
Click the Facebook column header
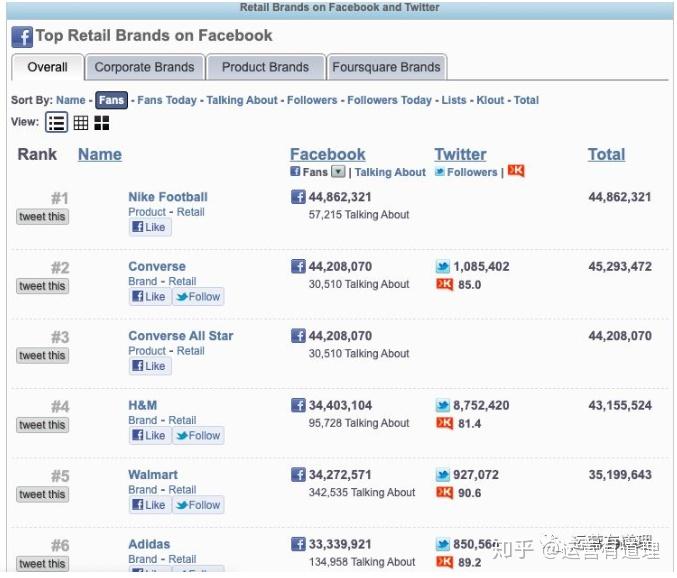(328, 155)
